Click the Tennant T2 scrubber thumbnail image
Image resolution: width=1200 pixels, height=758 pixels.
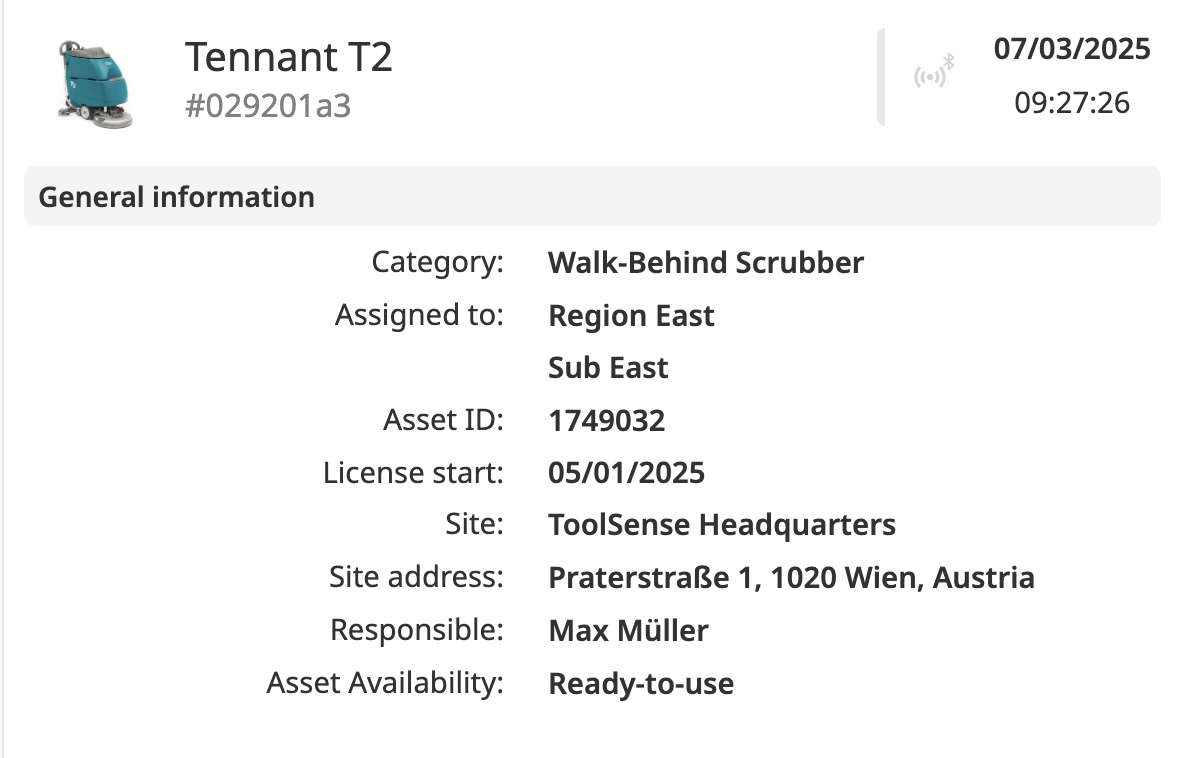[x=96, y=84]
